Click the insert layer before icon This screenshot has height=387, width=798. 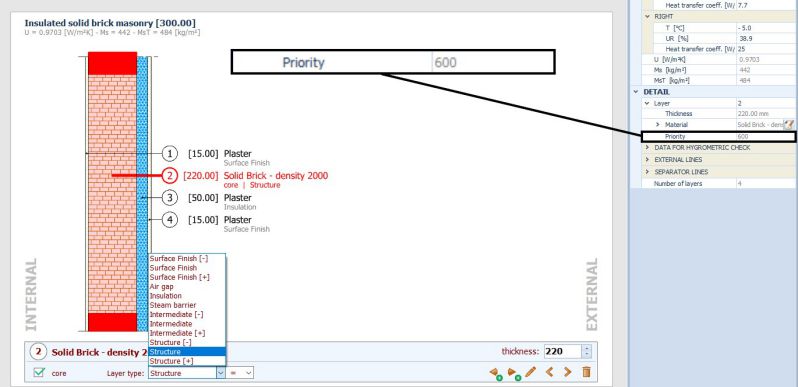tap(496, 373)
